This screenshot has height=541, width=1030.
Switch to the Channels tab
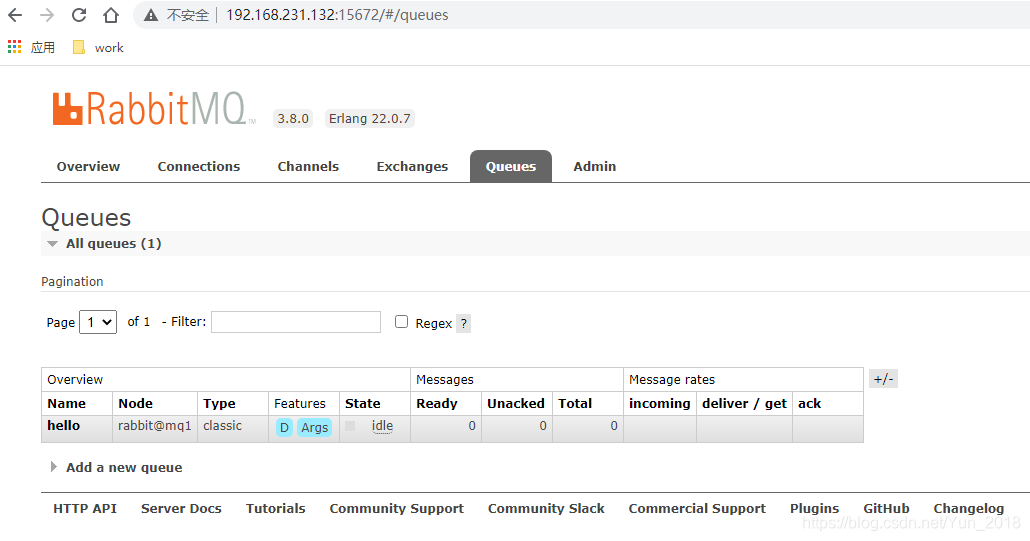coord(308,167)
